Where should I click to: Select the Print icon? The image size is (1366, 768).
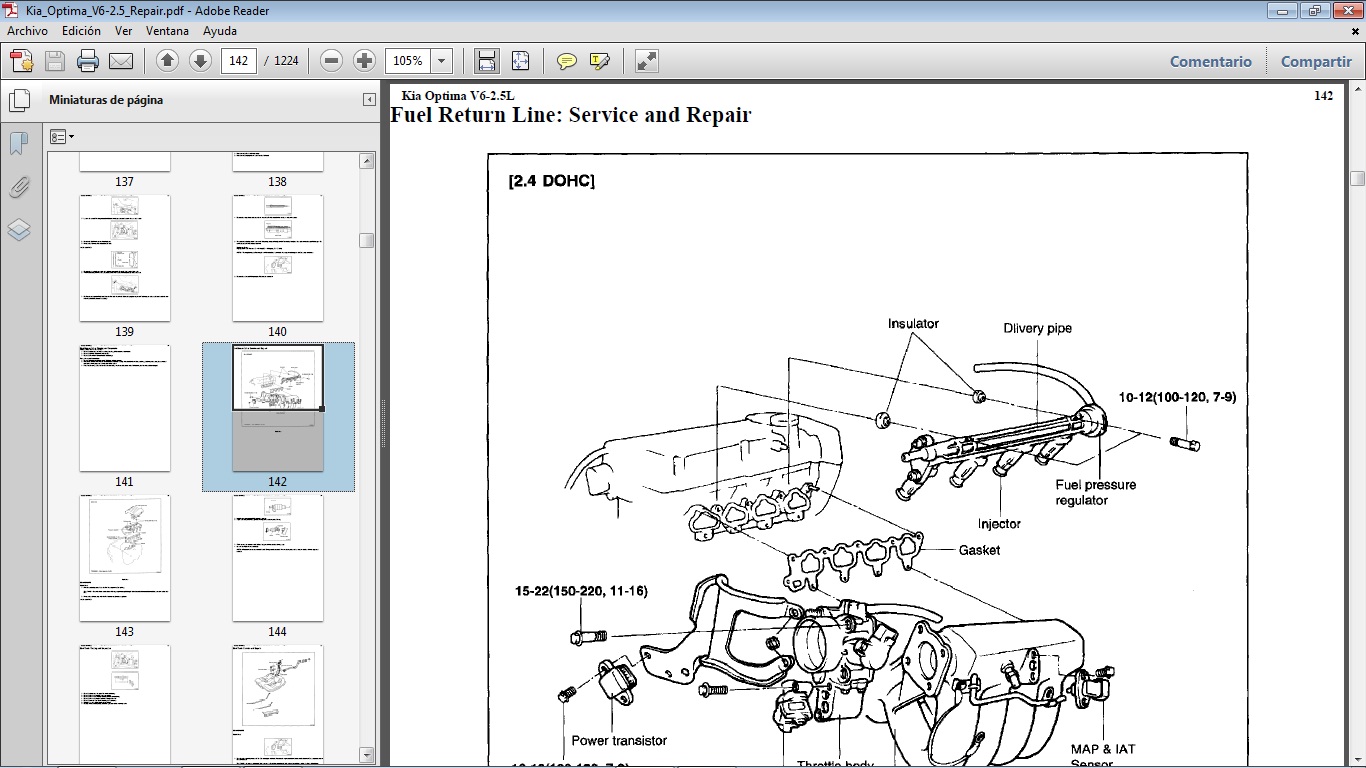coord(88,60)
